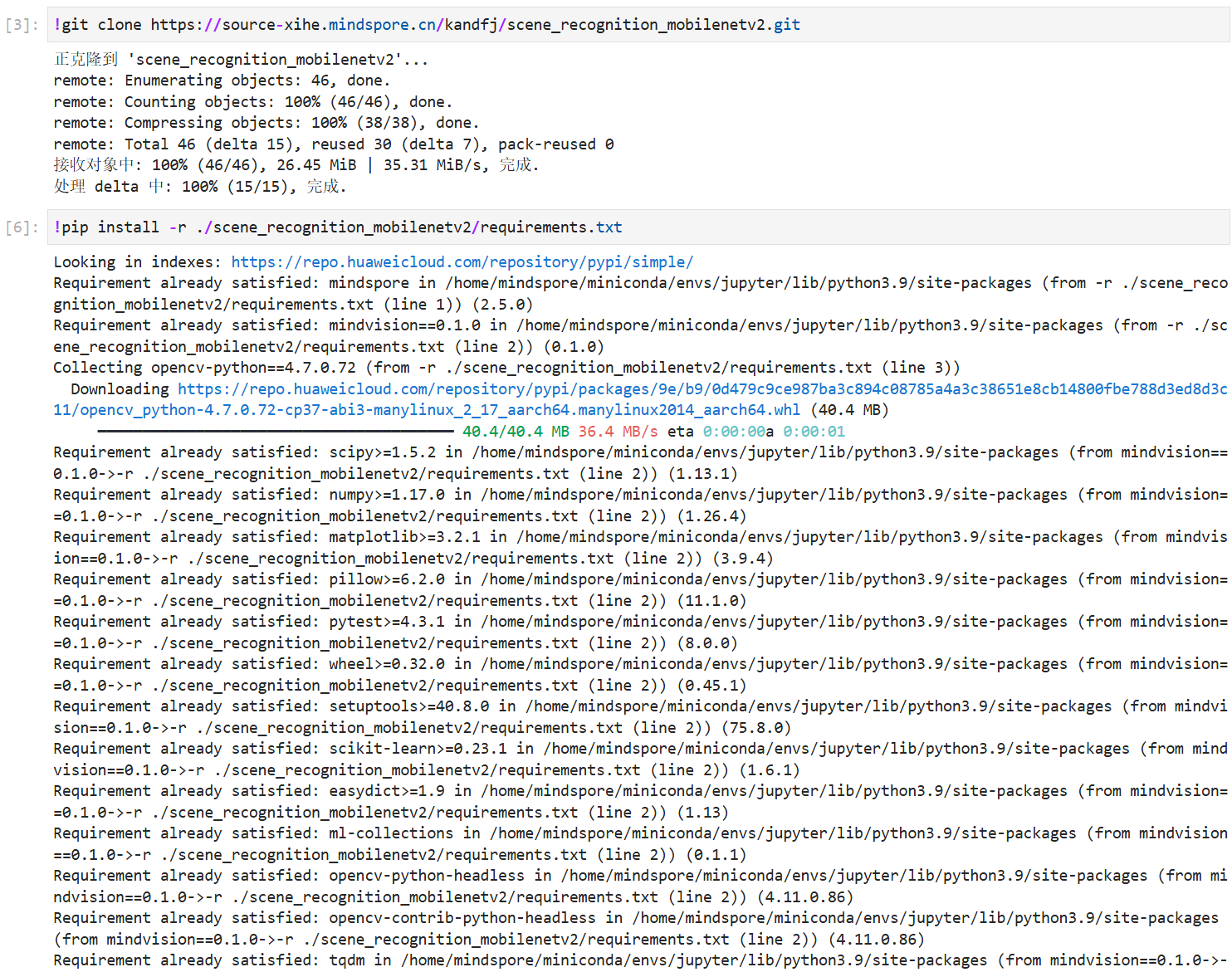Click the 'remote: Total 46 (delta 15)' line
The image size is (1232, 972).
pos(334,144)
